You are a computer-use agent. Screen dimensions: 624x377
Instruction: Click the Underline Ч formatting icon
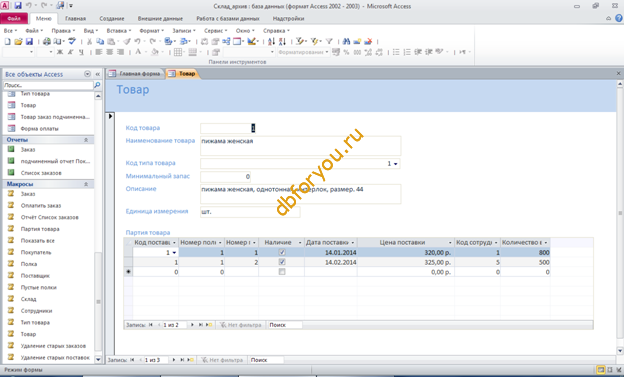(x=81, y=52)
